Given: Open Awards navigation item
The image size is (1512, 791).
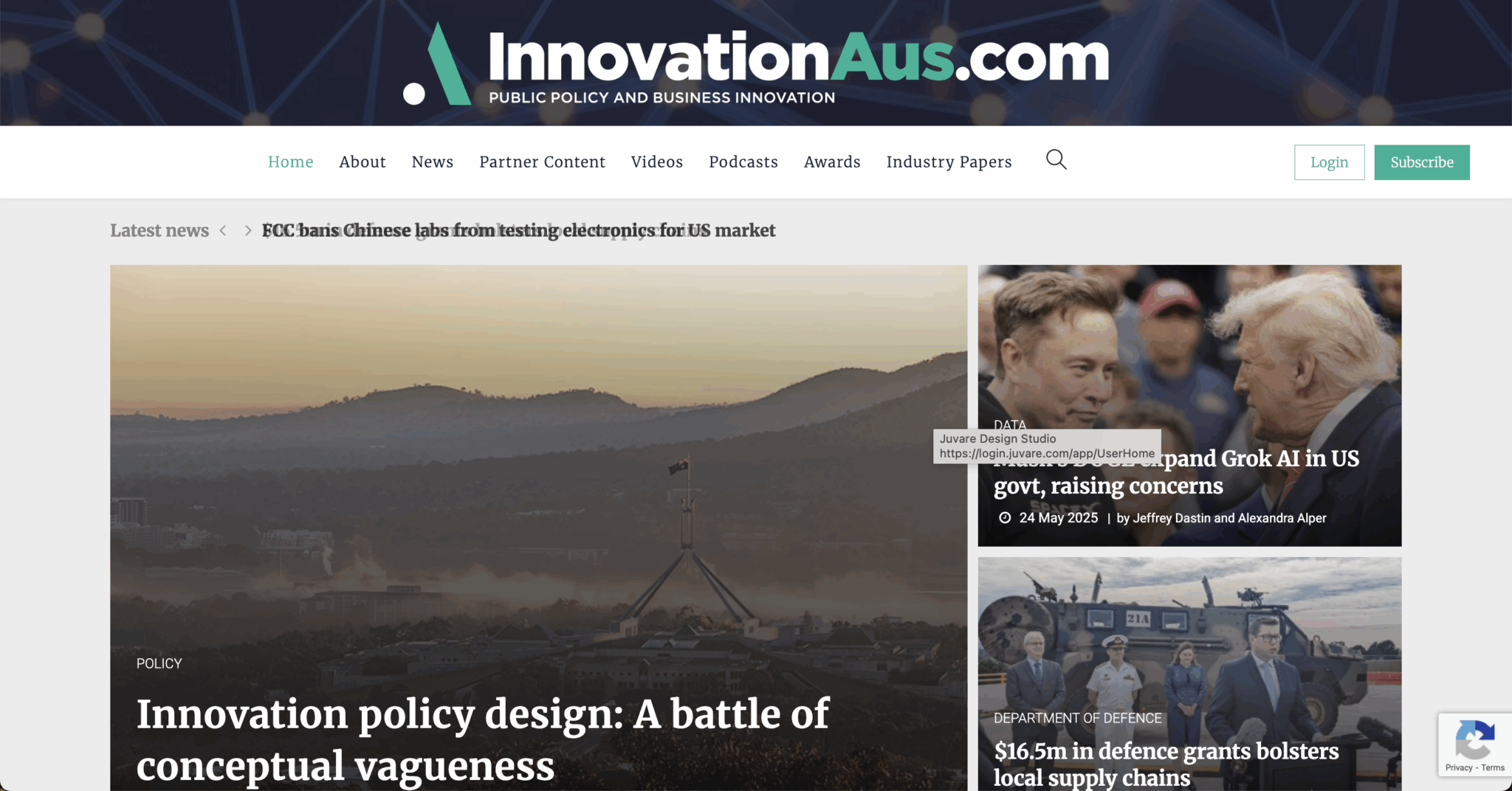Looking at the screenshot, I should (x=832, y=162).
